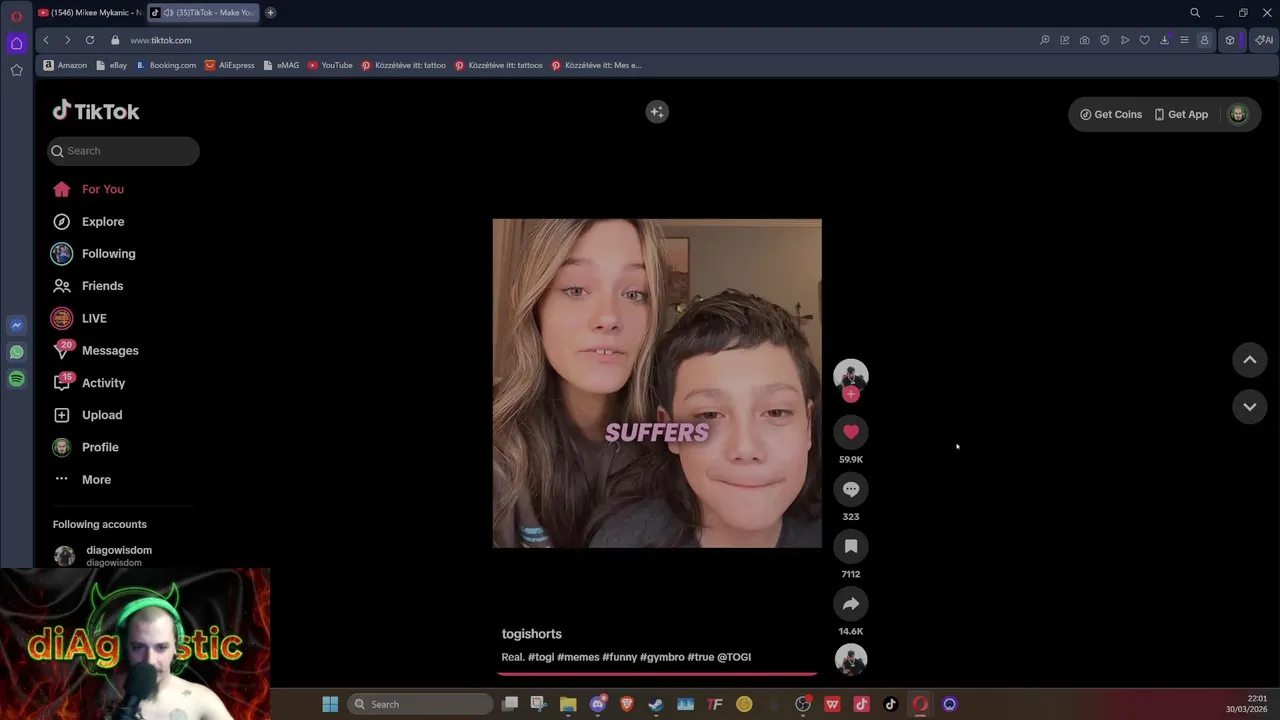Viewport: 1280px width, 720px height.
Task: Open Opera downloads icon
Action: tap(1164, 40)
